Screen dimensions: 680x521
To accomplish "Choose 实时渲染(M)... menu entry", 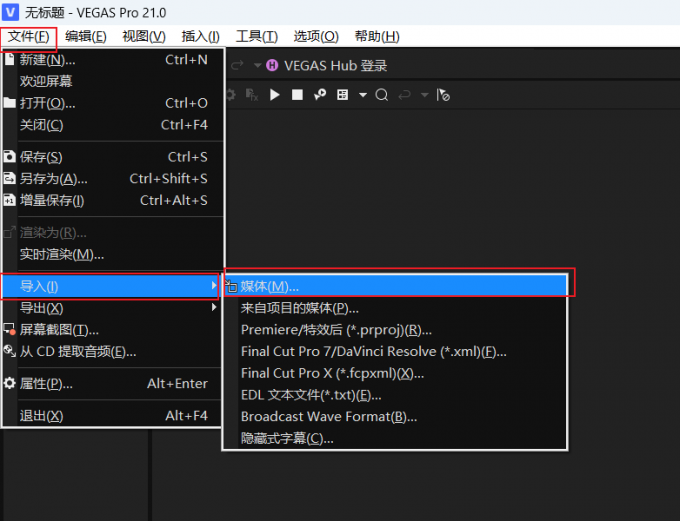I will [x=113, y=255].
